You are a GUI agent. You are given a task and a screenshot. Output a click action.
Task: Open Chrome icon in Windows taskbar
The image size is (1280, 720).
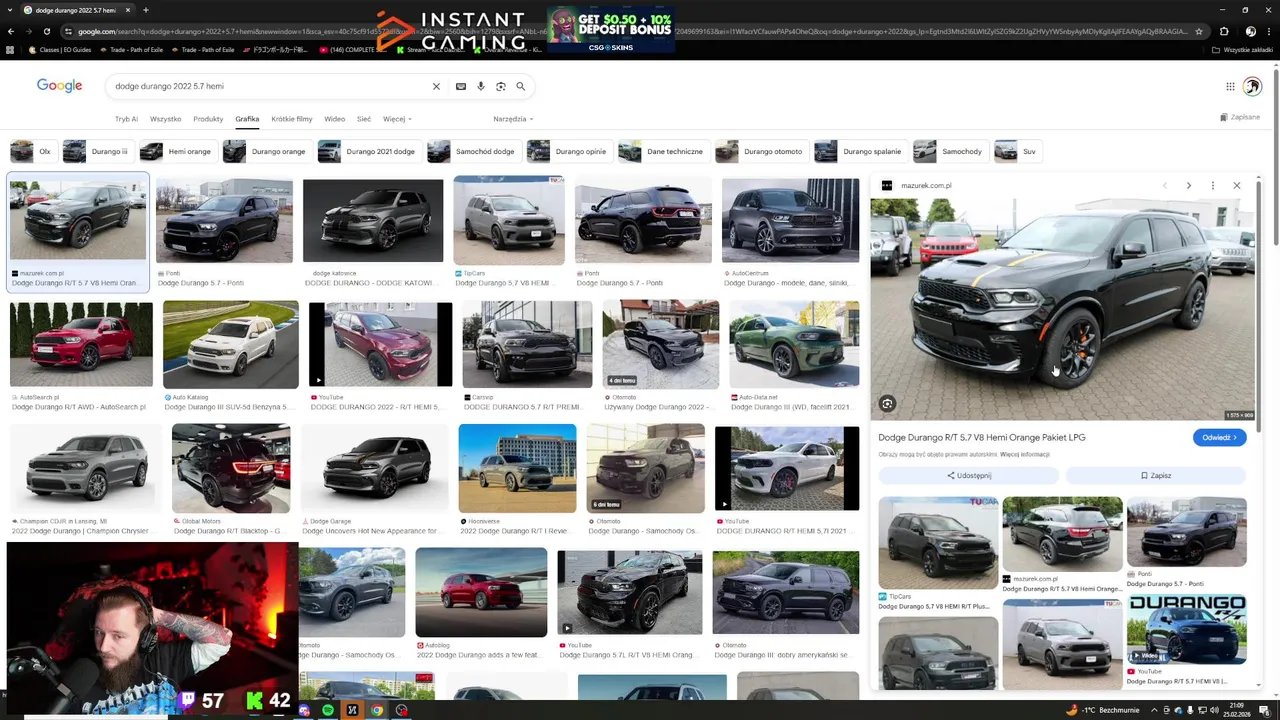(x=377, y=710)
